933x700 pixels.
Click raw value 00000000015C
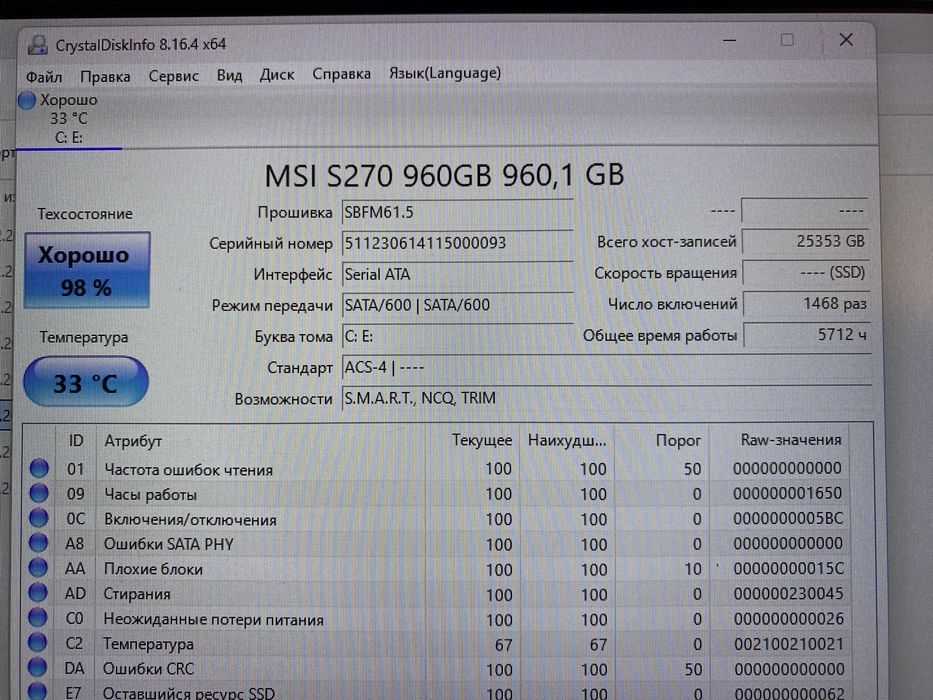(x=788, y=568)
